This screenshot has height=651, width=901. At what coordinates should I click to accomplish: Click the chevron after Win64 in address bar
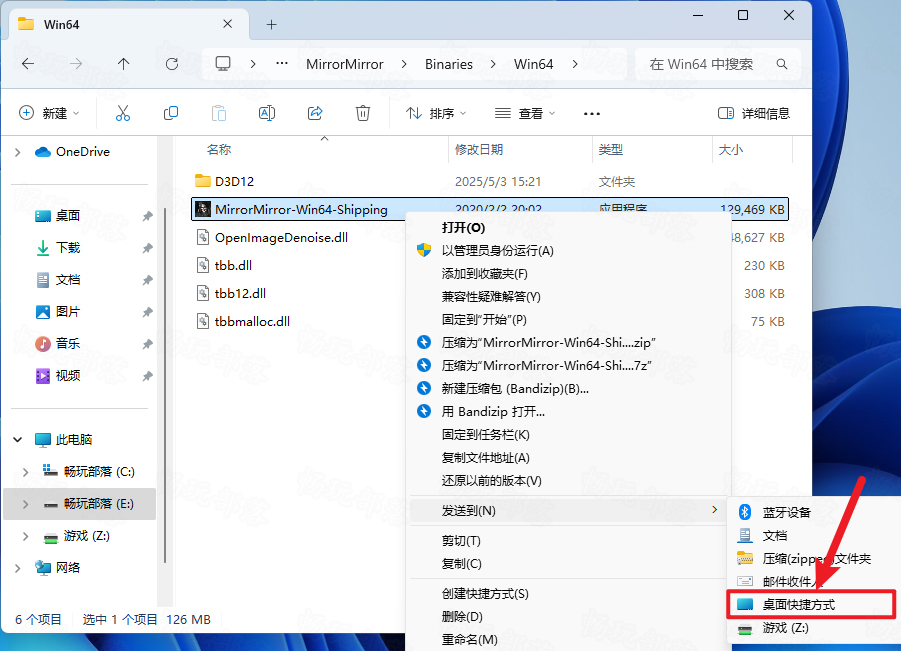[575, 64]
